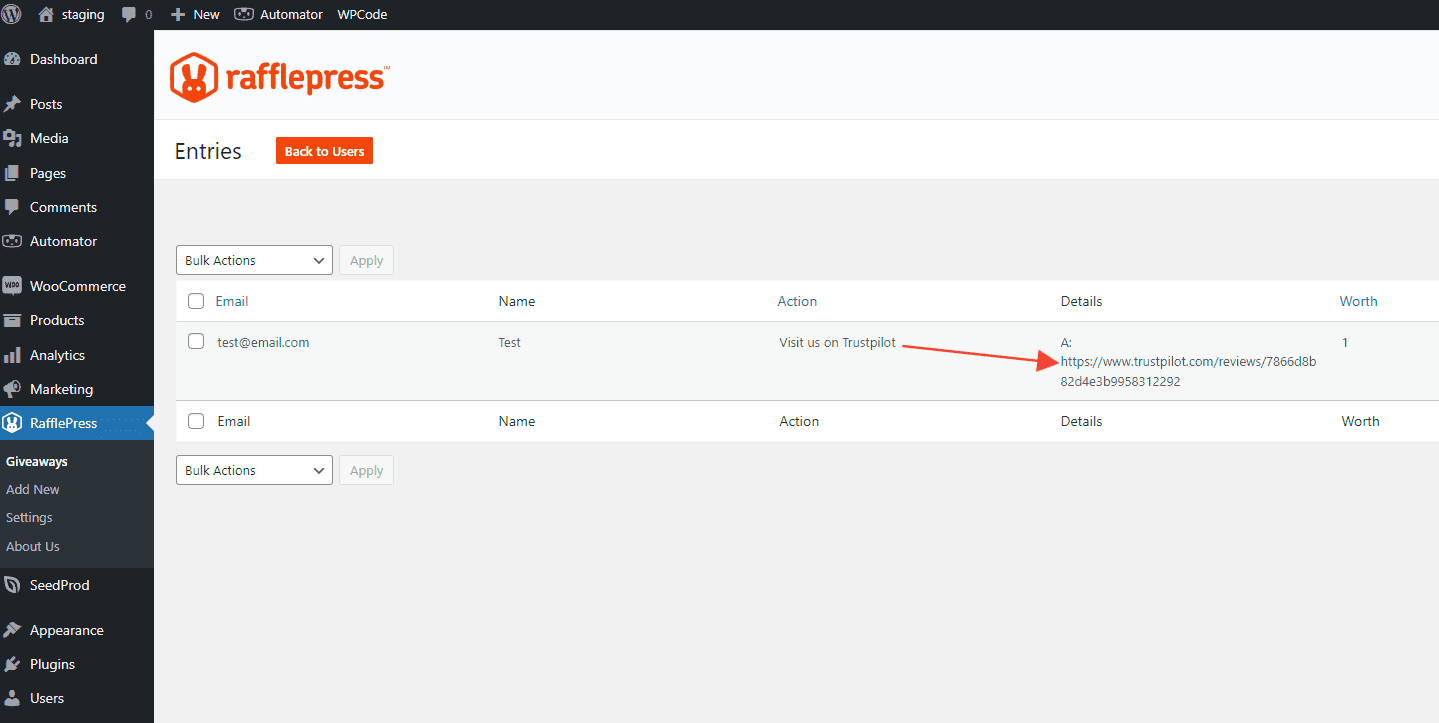Click the SeedProd leaf icon
Image resolution: width=1439 pixels, height=723 pixels.
point(13,585)
